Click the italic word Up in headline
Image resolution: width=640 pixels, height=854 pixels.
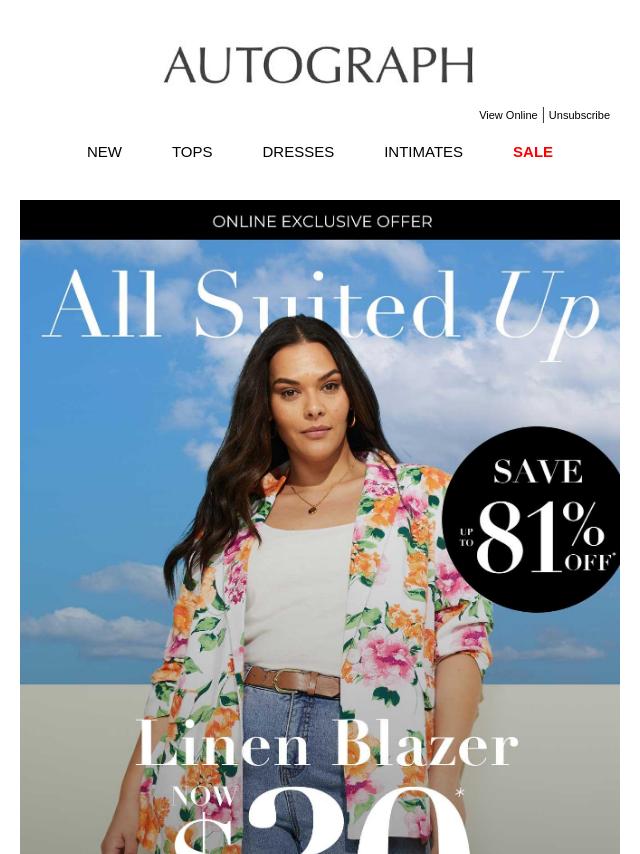[x=547, y=314]
